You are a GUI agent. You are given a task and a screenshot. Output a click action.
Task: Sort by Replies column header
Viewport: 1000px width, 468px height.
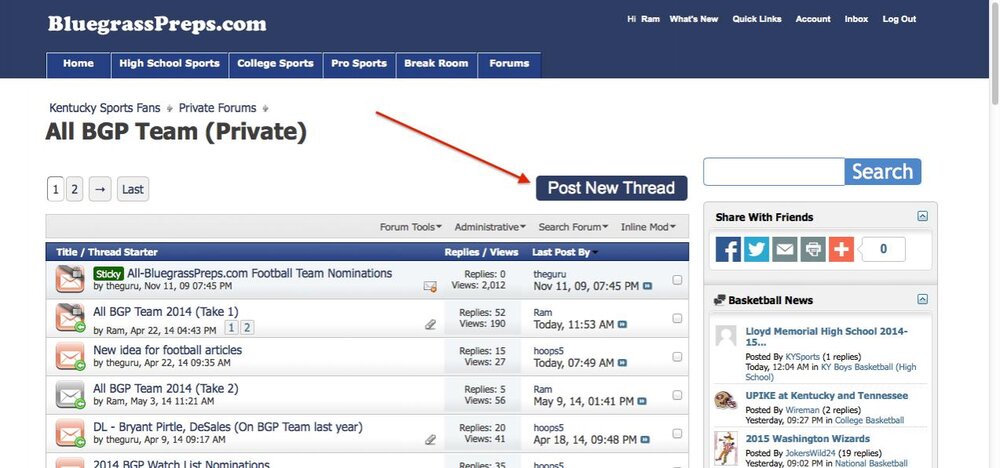click(461, 252)
